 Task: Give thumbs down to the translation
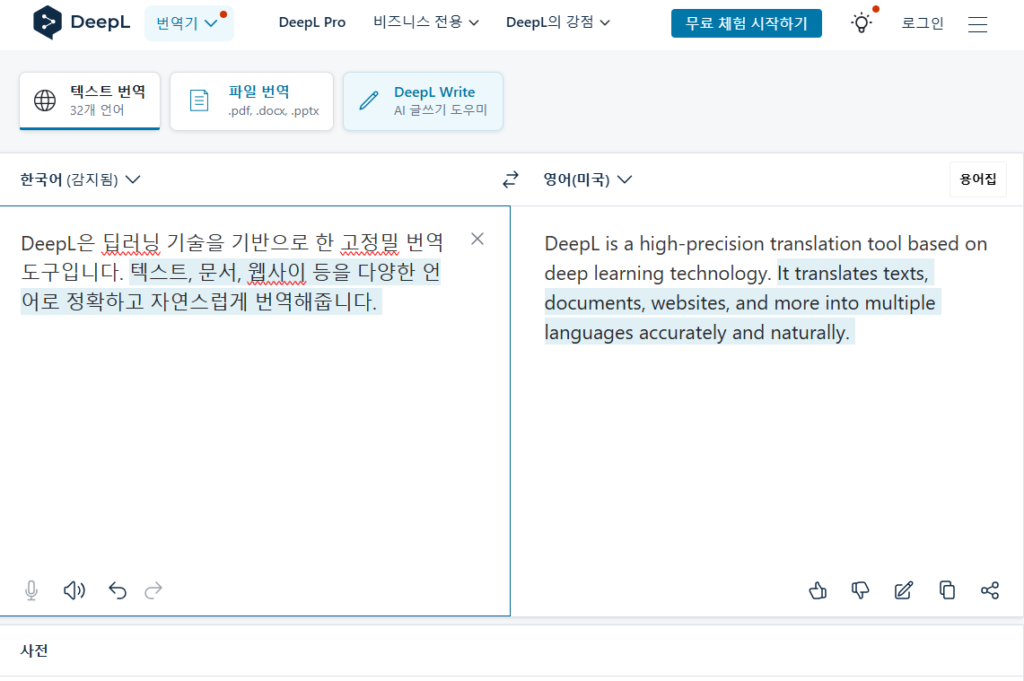tap(861, 590)
